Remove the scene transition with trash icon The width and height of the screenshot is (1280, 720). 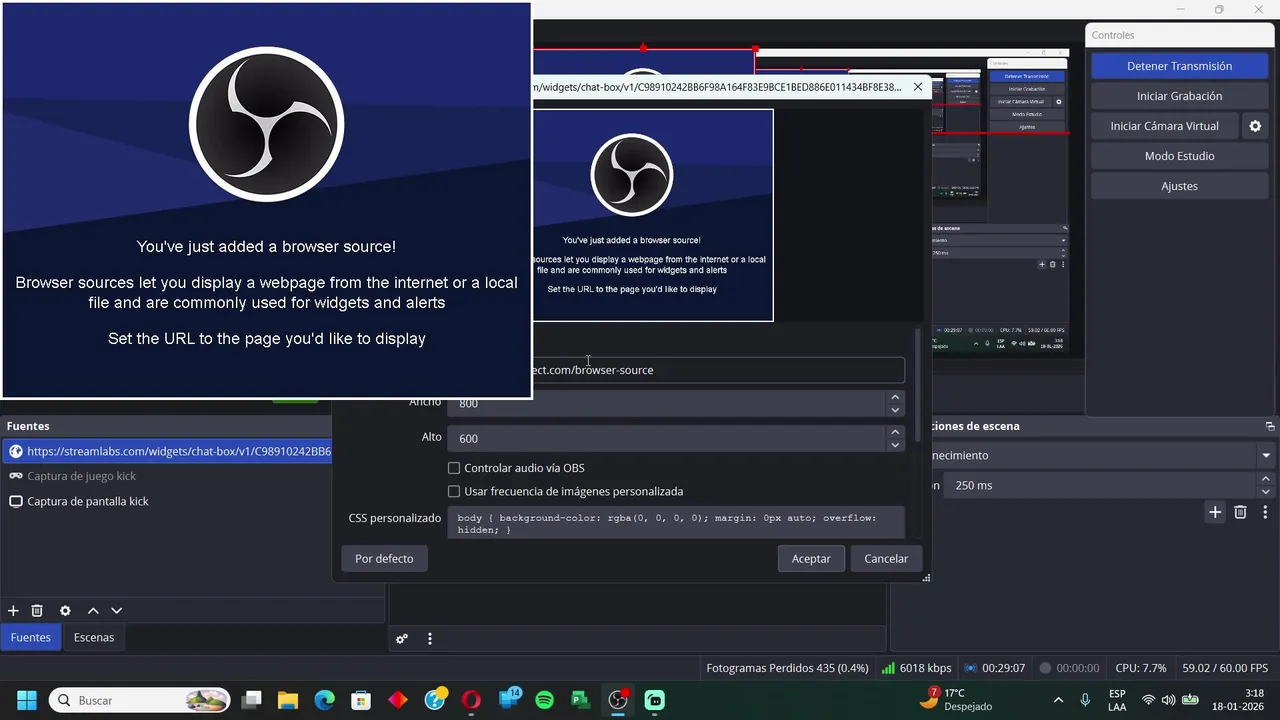point(1240,512)
